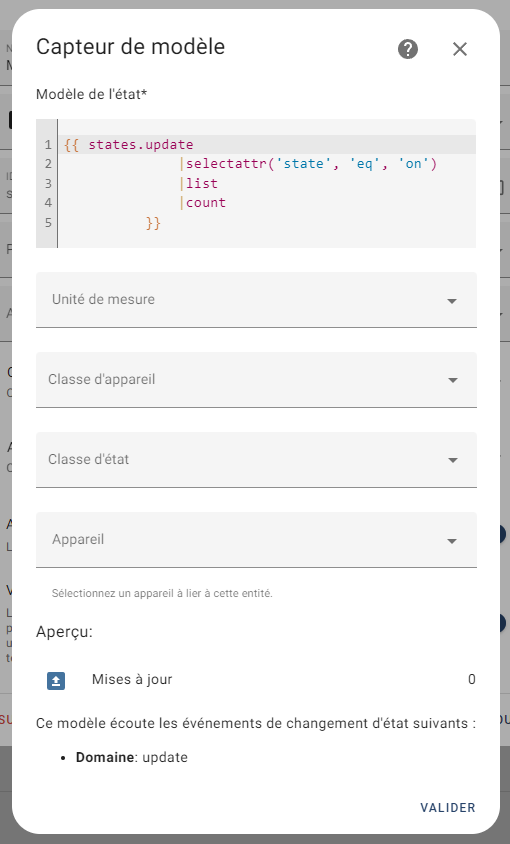The width and height of the screenshot is (510, 844).
Task: Toggle the lower switch peeking behind dialog
Action: pos(501,623)
